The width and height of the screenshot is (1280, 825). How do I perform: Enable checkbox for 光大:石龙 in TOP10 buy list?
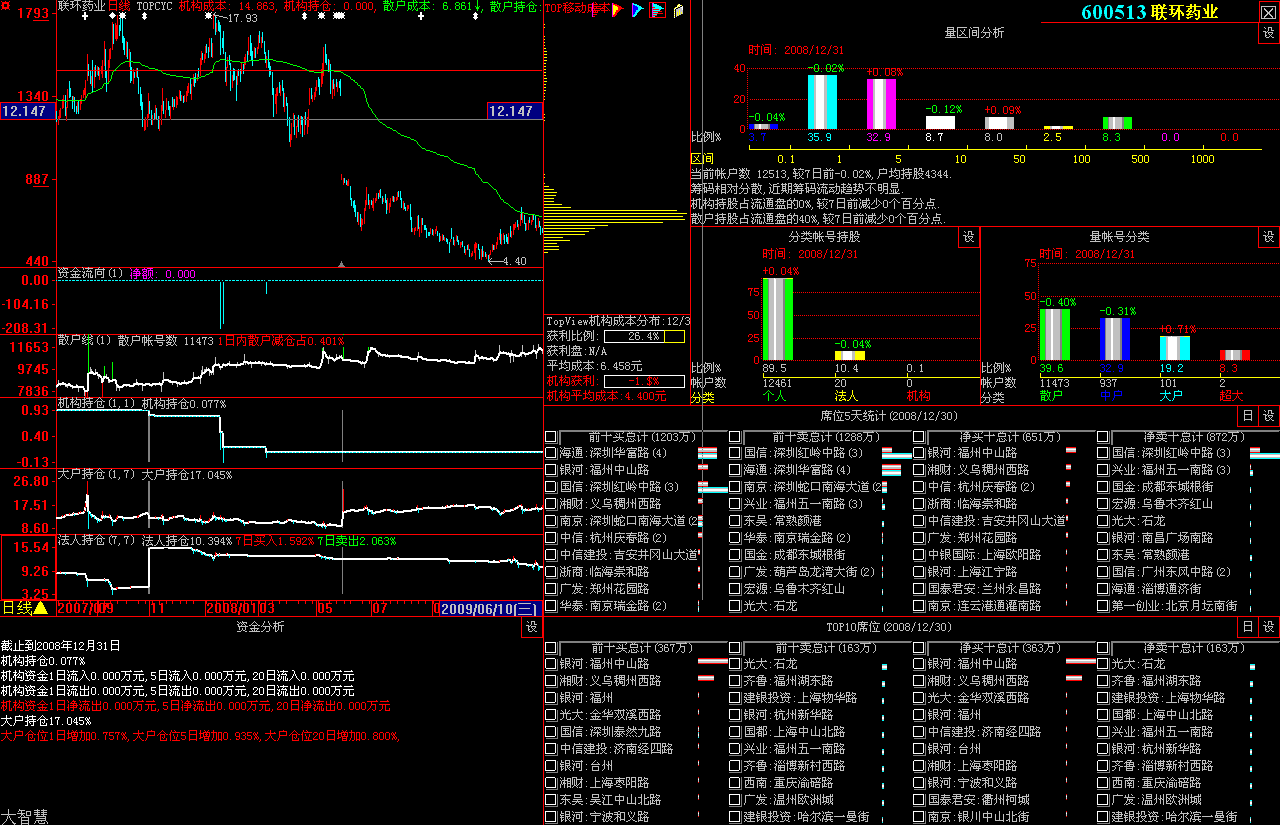tap(735, 664)
